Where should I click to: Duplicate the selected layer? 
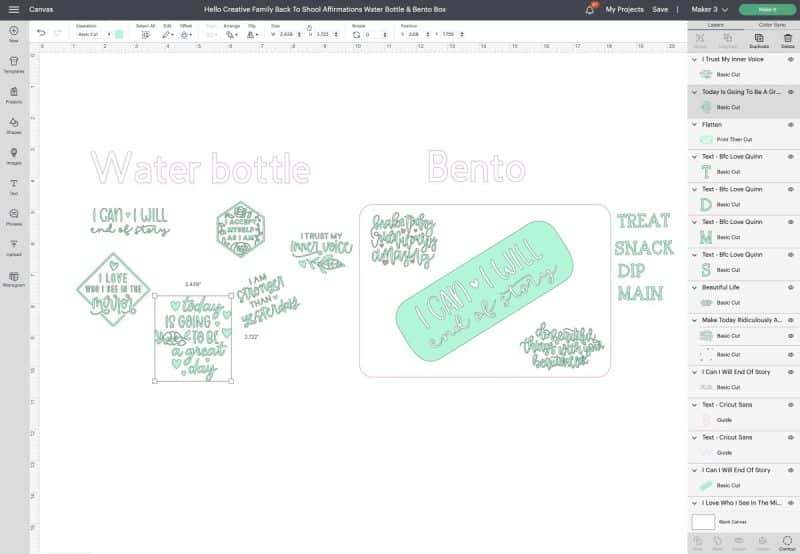(x=759, y=40)
